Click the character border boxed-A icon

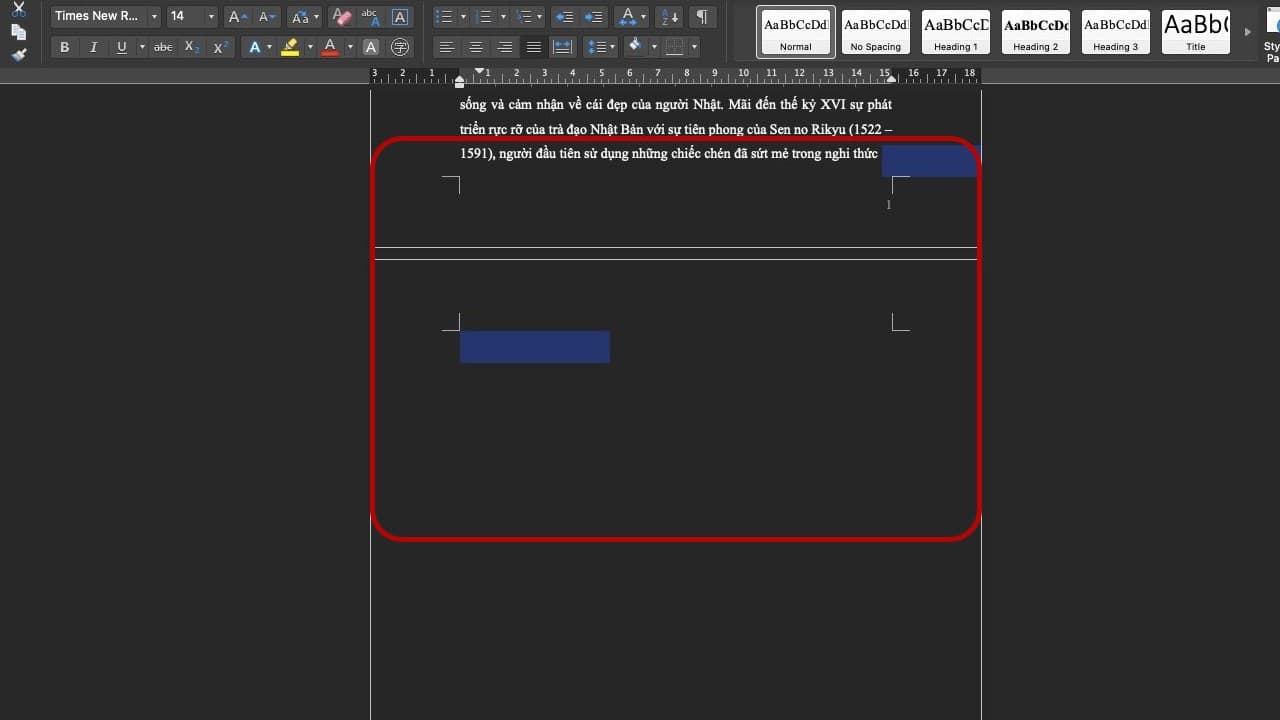coord(400,17)
